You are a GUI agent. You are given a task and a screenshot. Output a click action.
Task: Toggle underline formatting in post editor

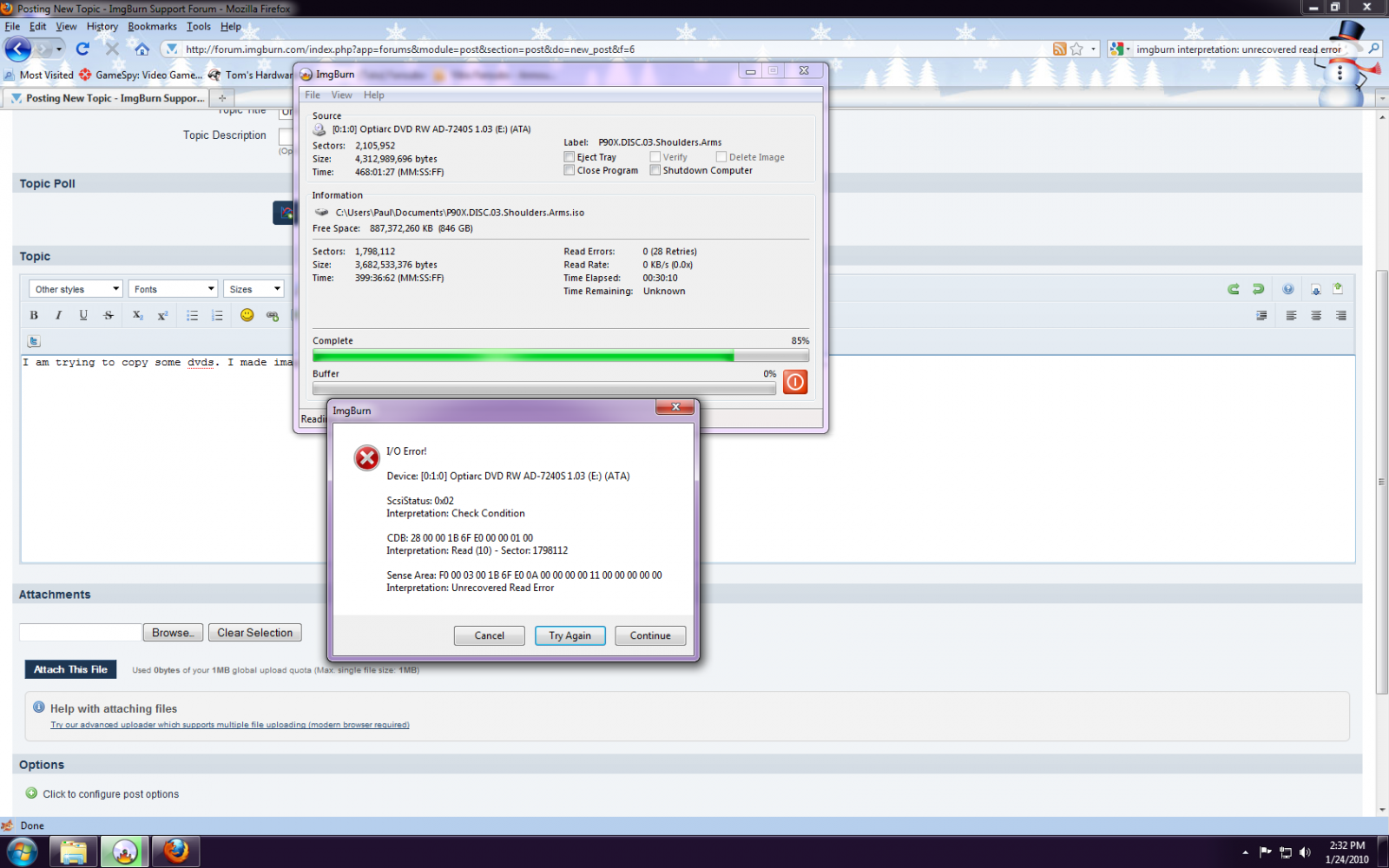click(x=83, y=315)
